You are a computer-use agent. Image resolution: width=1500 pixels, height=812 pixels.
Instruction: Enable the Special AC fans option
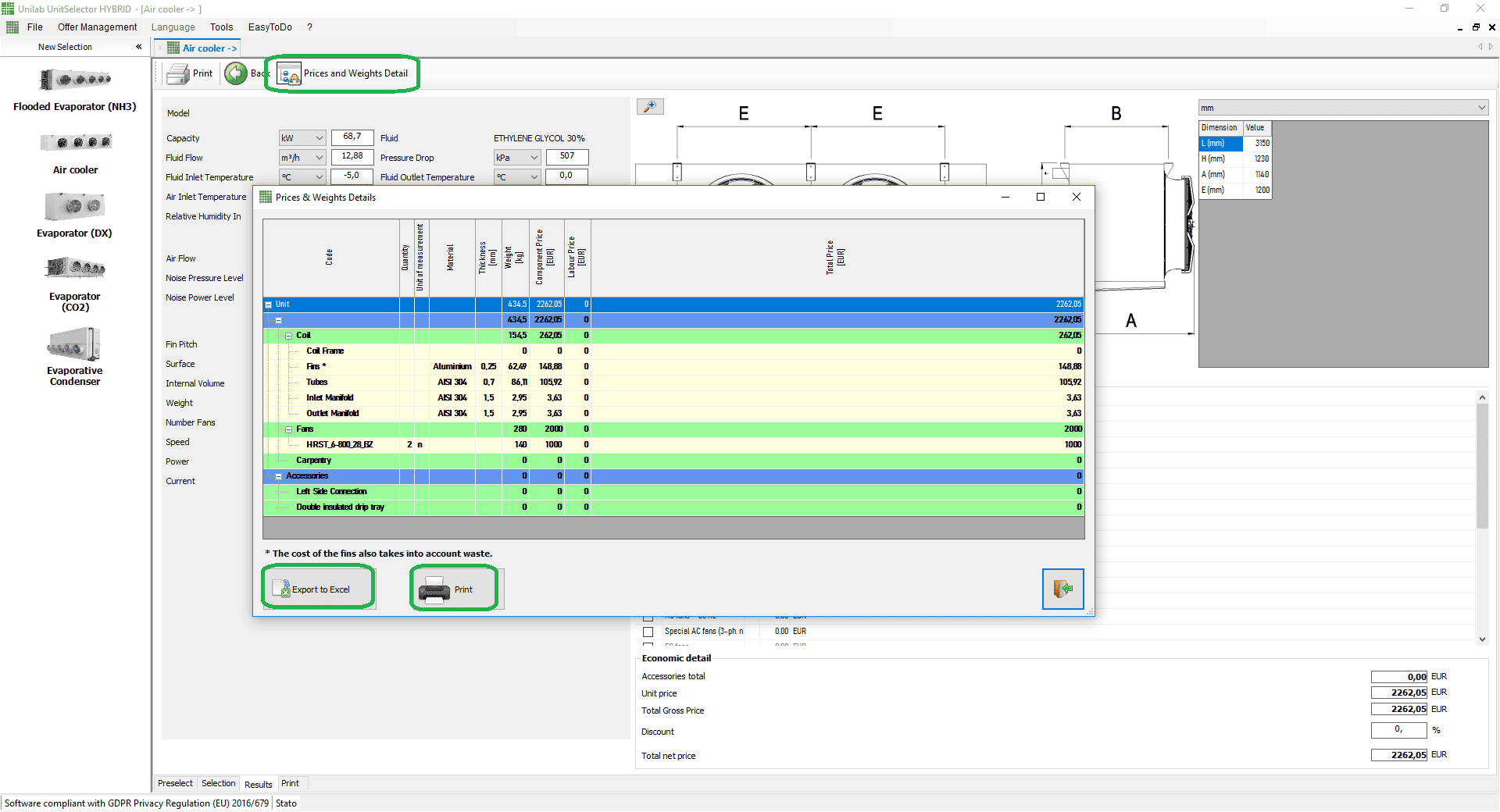coord(648,632)
